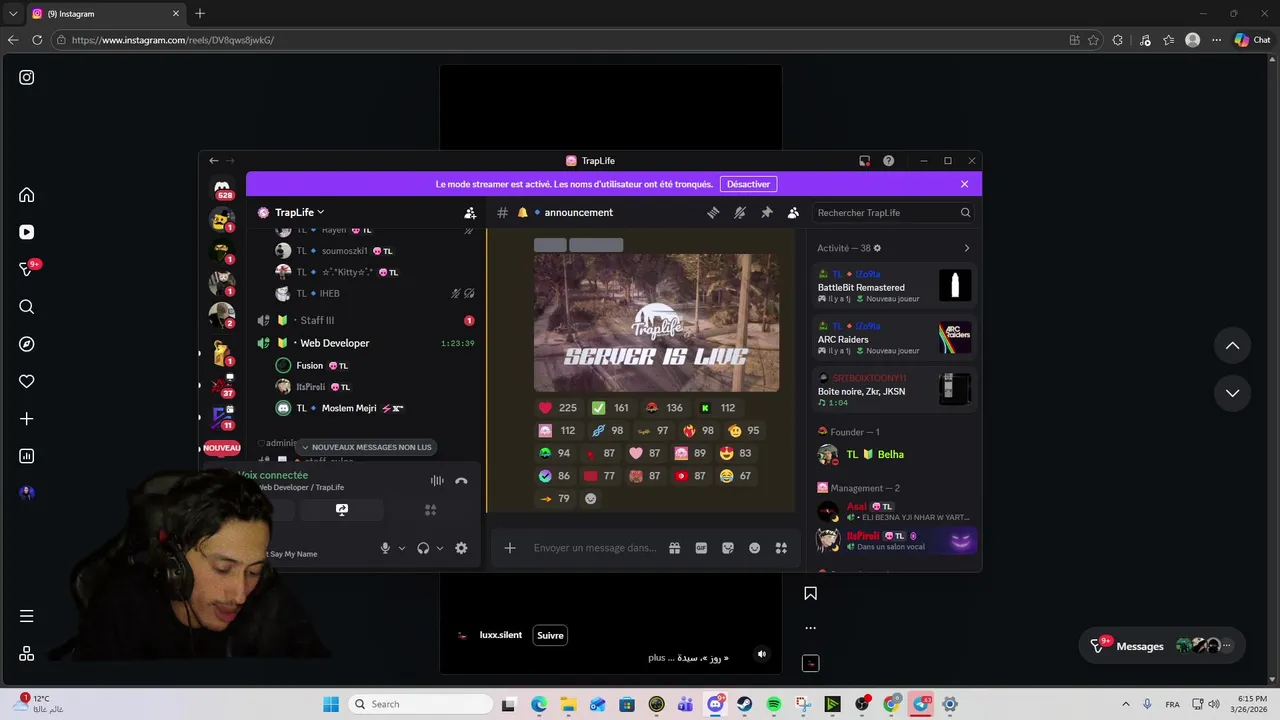Open the Discord gift icon in message bar
Viewport: 1280px width, 720px height.
(675, 548)
